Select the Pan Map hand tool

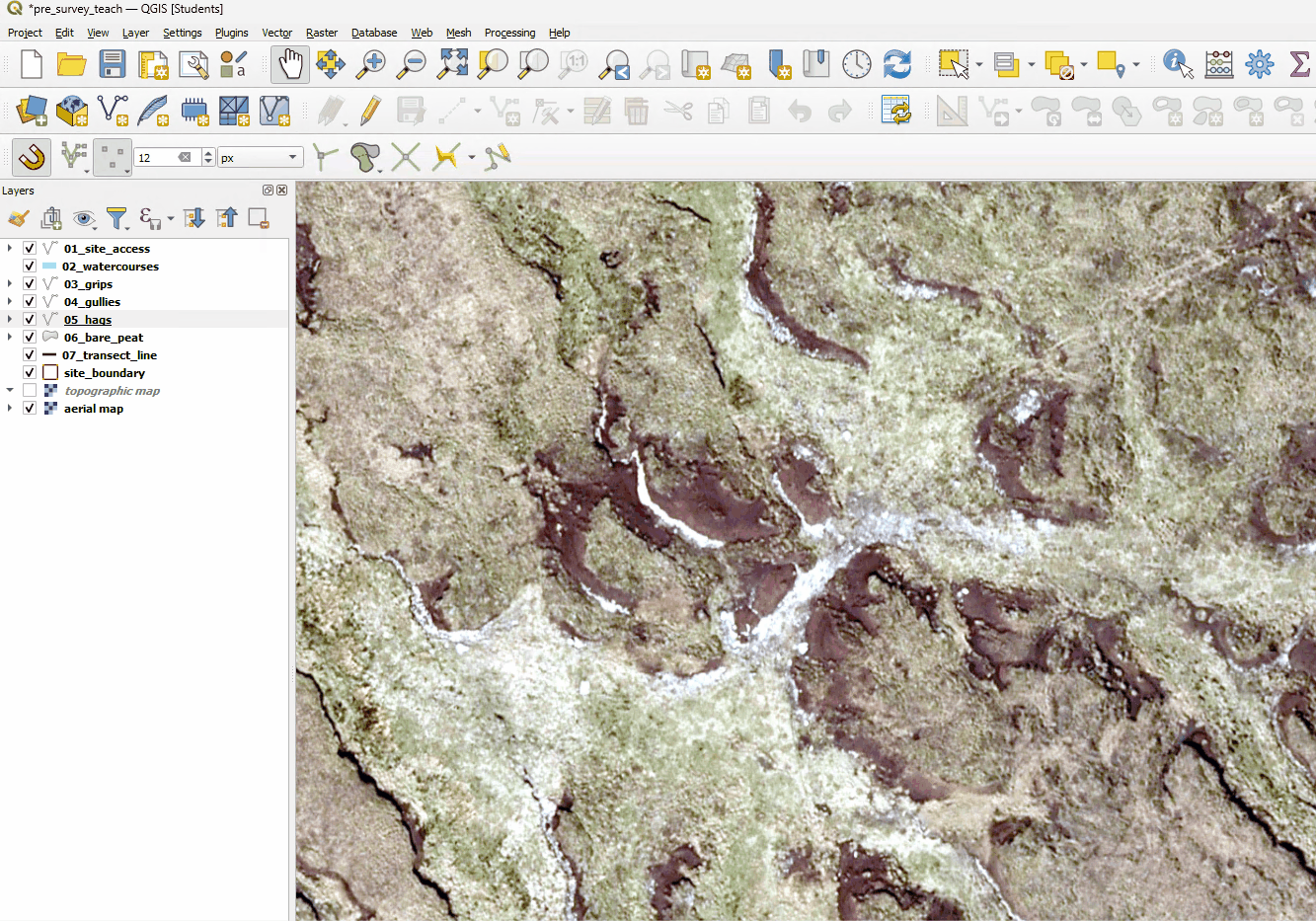pos(290,65)
